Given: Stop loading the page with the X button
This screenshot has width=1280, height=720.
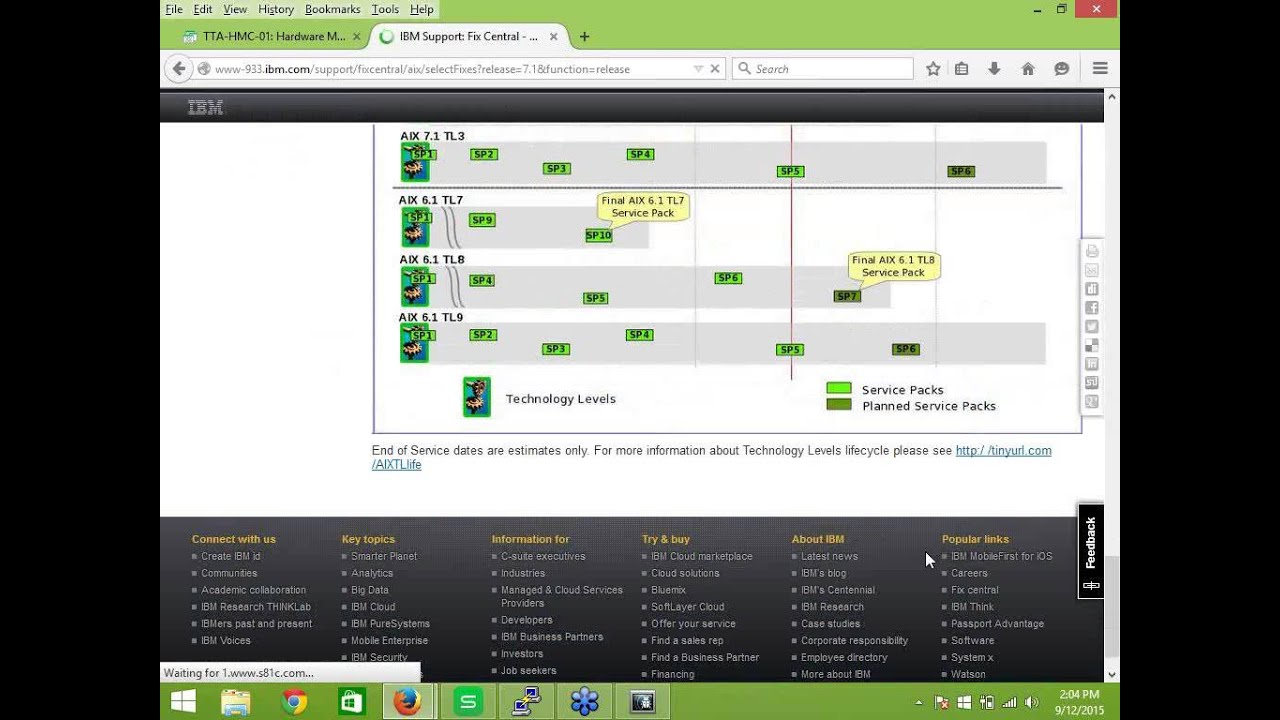Looking at the screenshot, I should click(x=715, y=69).
